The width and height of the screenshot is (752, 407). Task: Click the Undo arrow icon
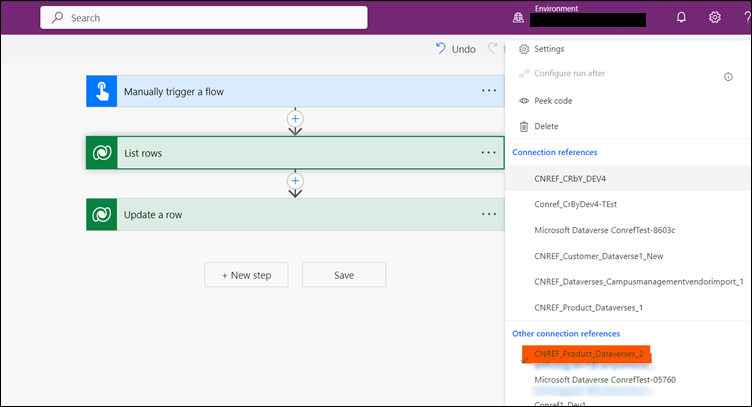coord(441,49)
